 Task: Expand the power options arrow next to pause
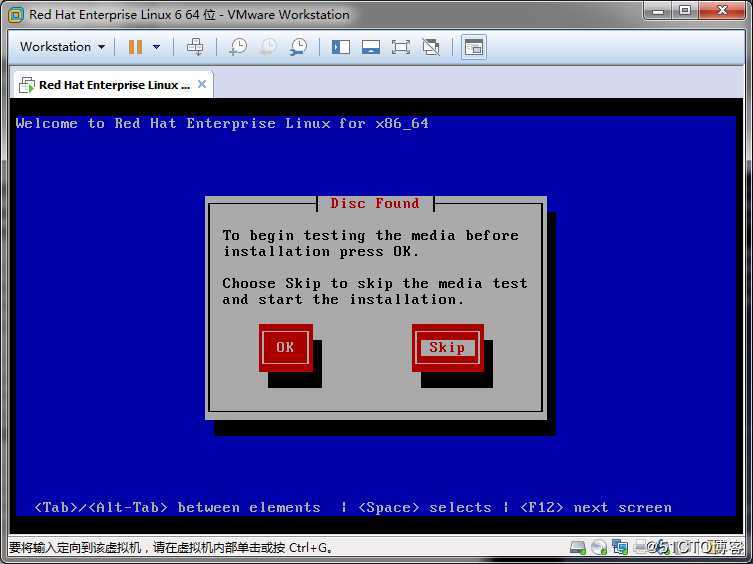click(x=157, y=47)
